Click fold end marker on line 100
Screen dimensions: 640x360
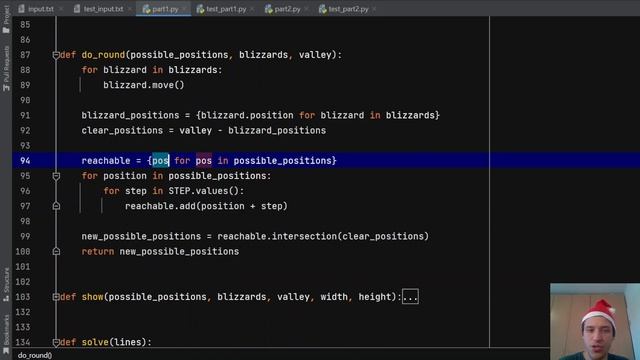tap(56, 251)
